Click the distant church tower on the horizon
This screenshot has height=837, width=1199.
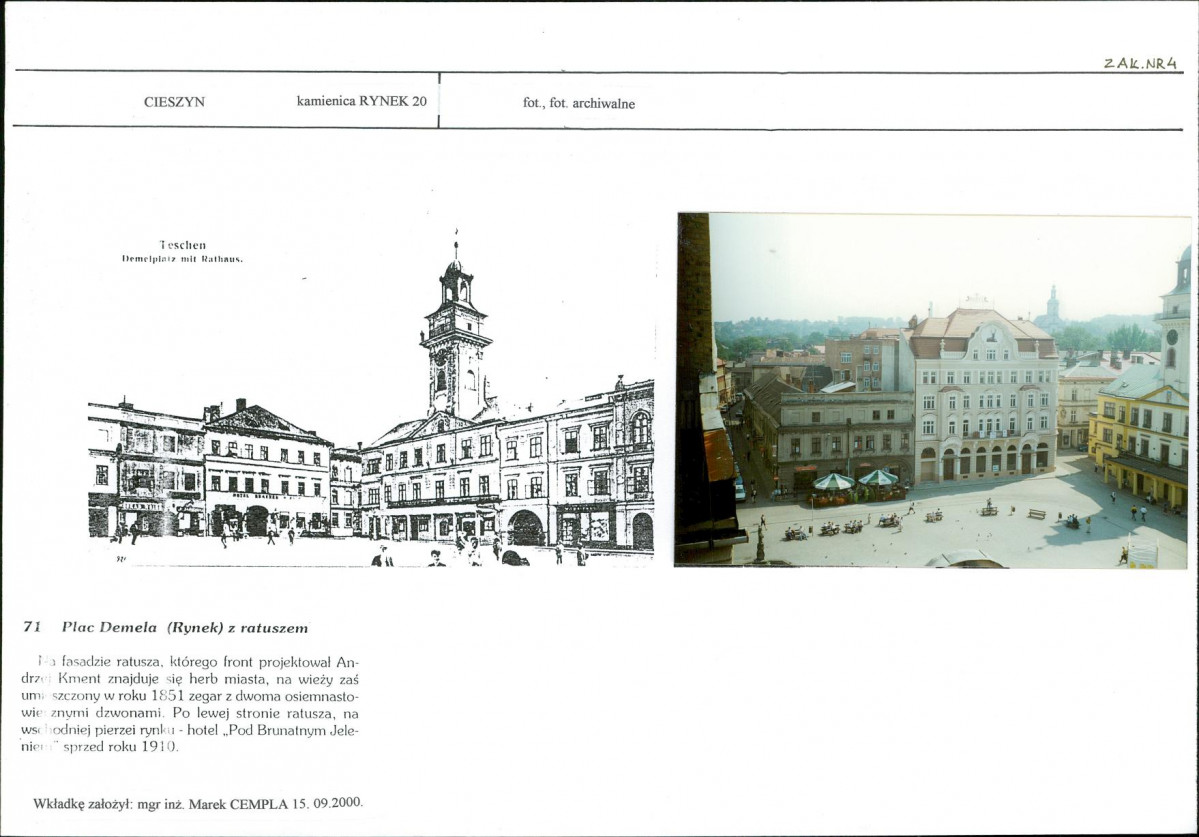(x=1053, y=305)
